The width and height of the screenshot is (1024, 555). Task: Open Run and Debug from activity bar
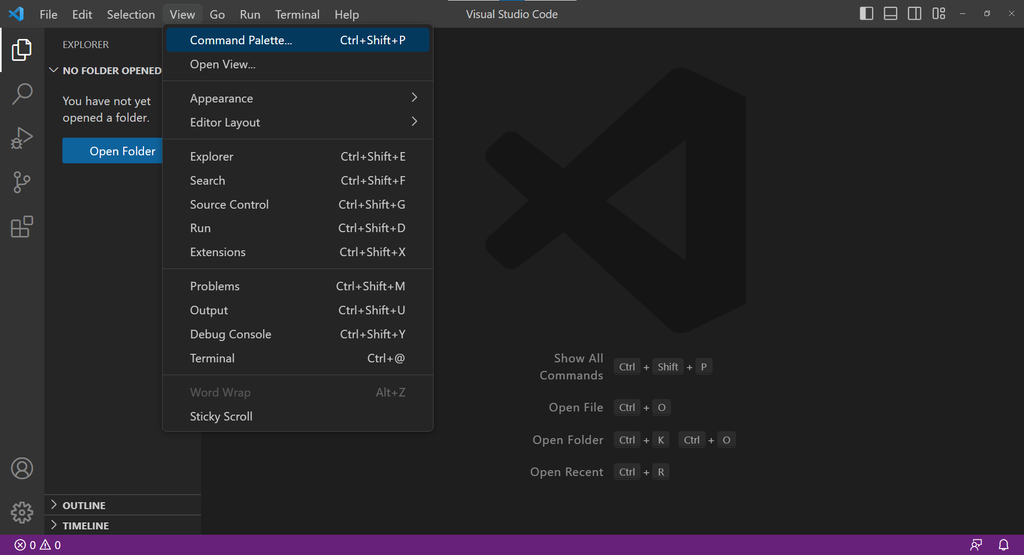pyautogui.click(x=22, y=138)
